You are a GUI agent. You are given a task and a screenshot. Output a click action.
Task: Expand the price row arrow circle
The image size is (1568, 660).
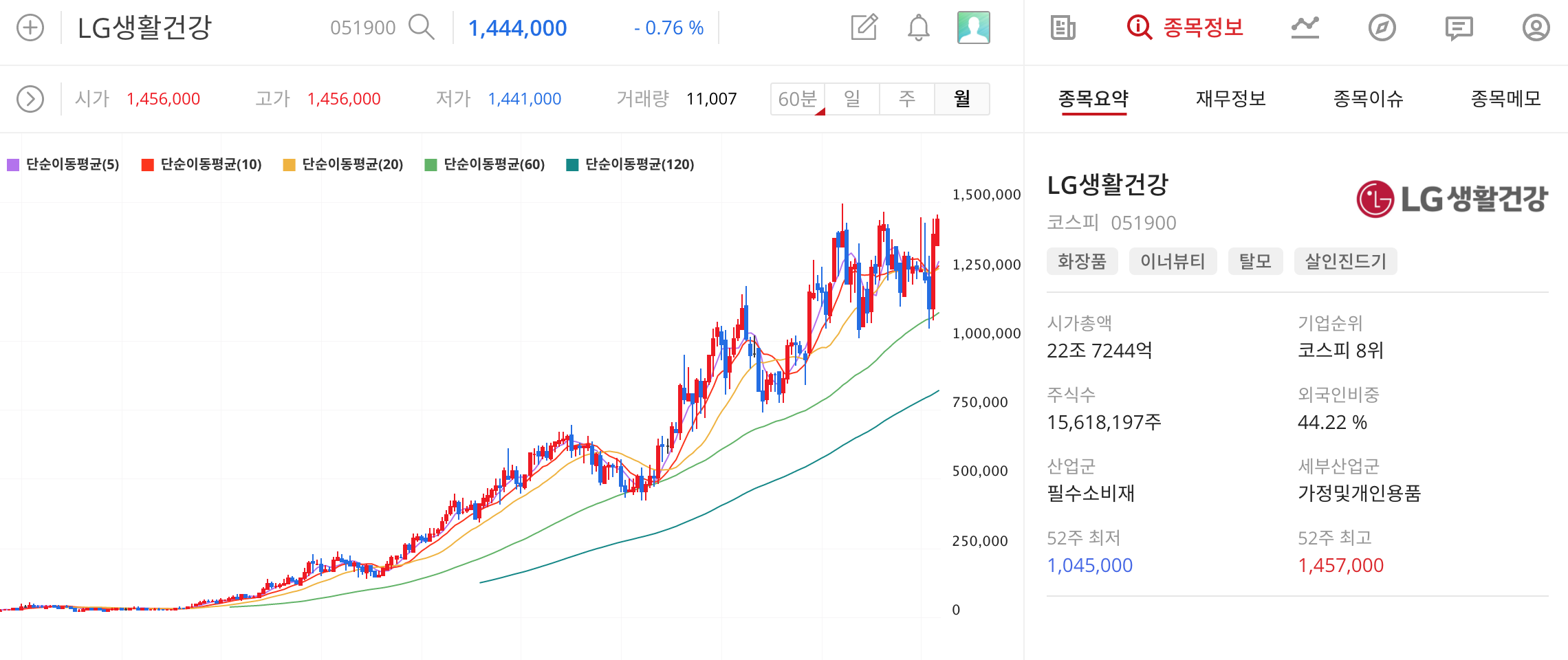(30, 99)
